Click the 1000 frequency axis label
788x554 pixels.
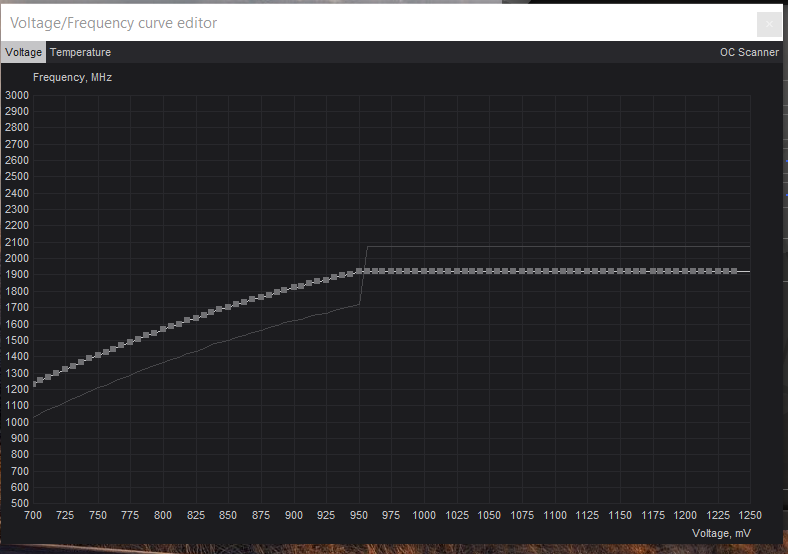coord(17,422)
